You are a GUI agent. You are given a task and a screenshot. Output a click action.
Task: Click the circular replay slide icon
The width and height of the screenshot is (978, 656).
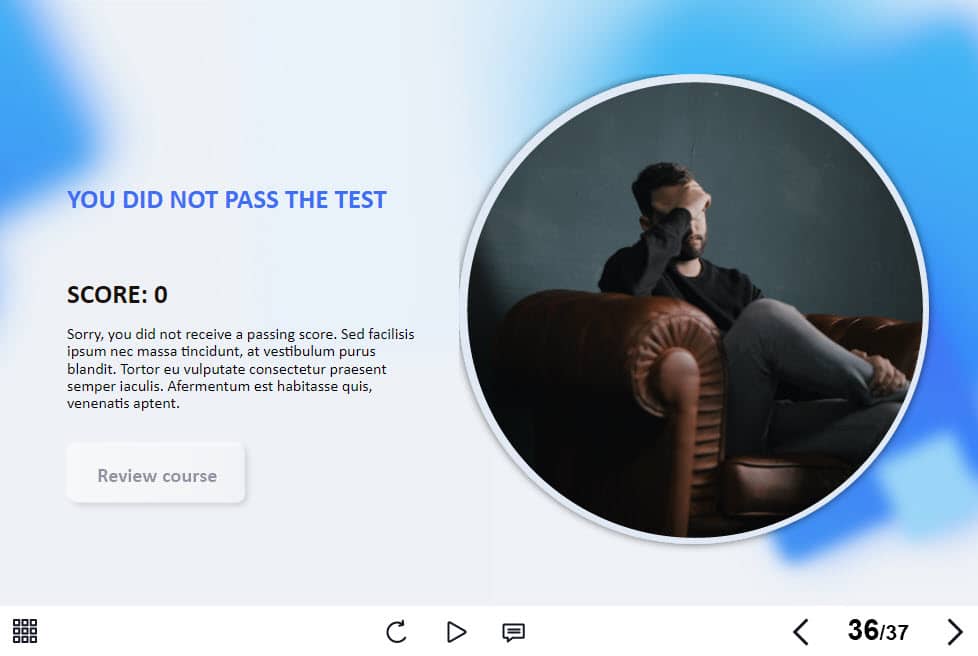[x=396, y=632]
